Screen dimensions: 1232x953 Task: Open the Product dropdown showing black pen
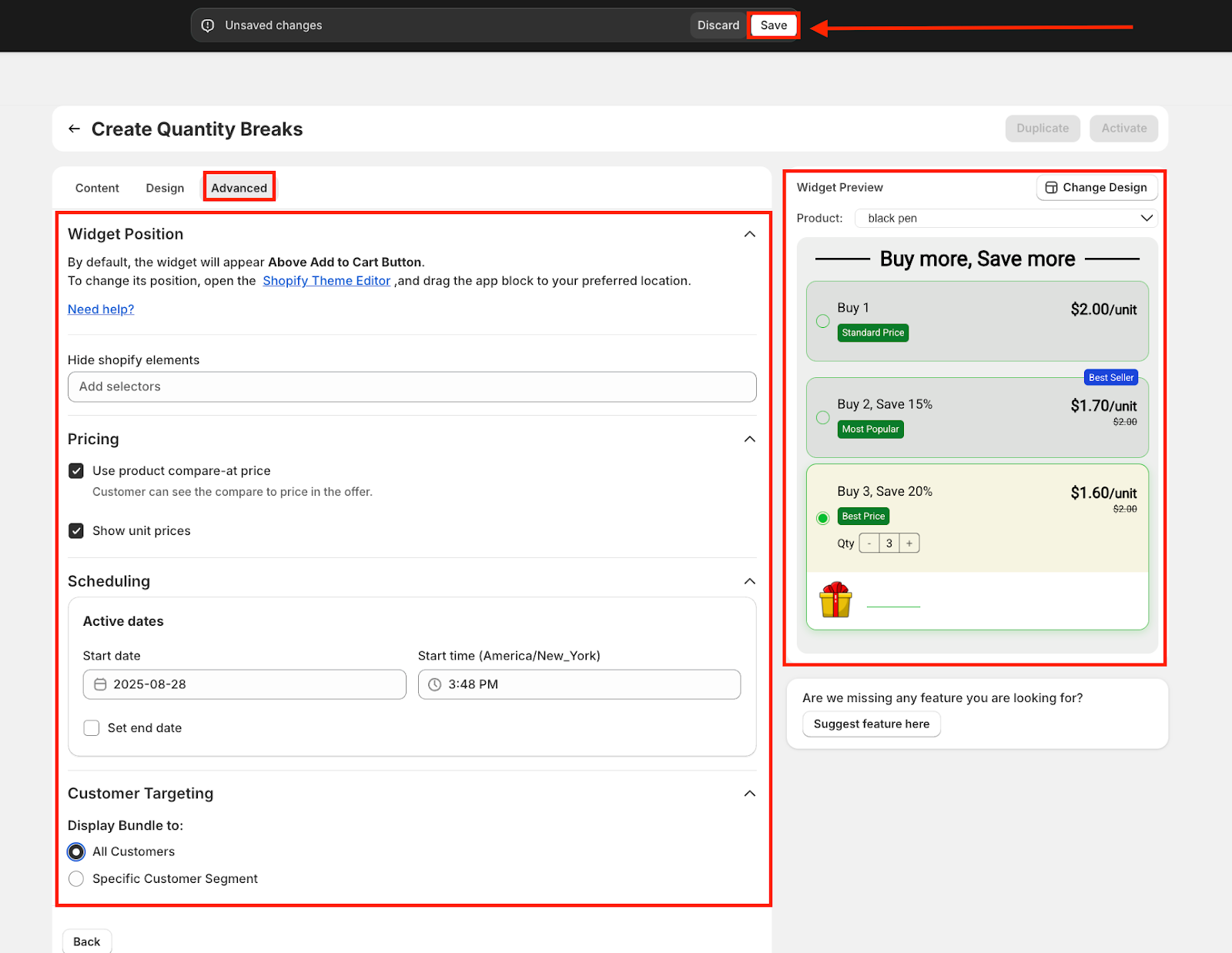click(1006, 218)
